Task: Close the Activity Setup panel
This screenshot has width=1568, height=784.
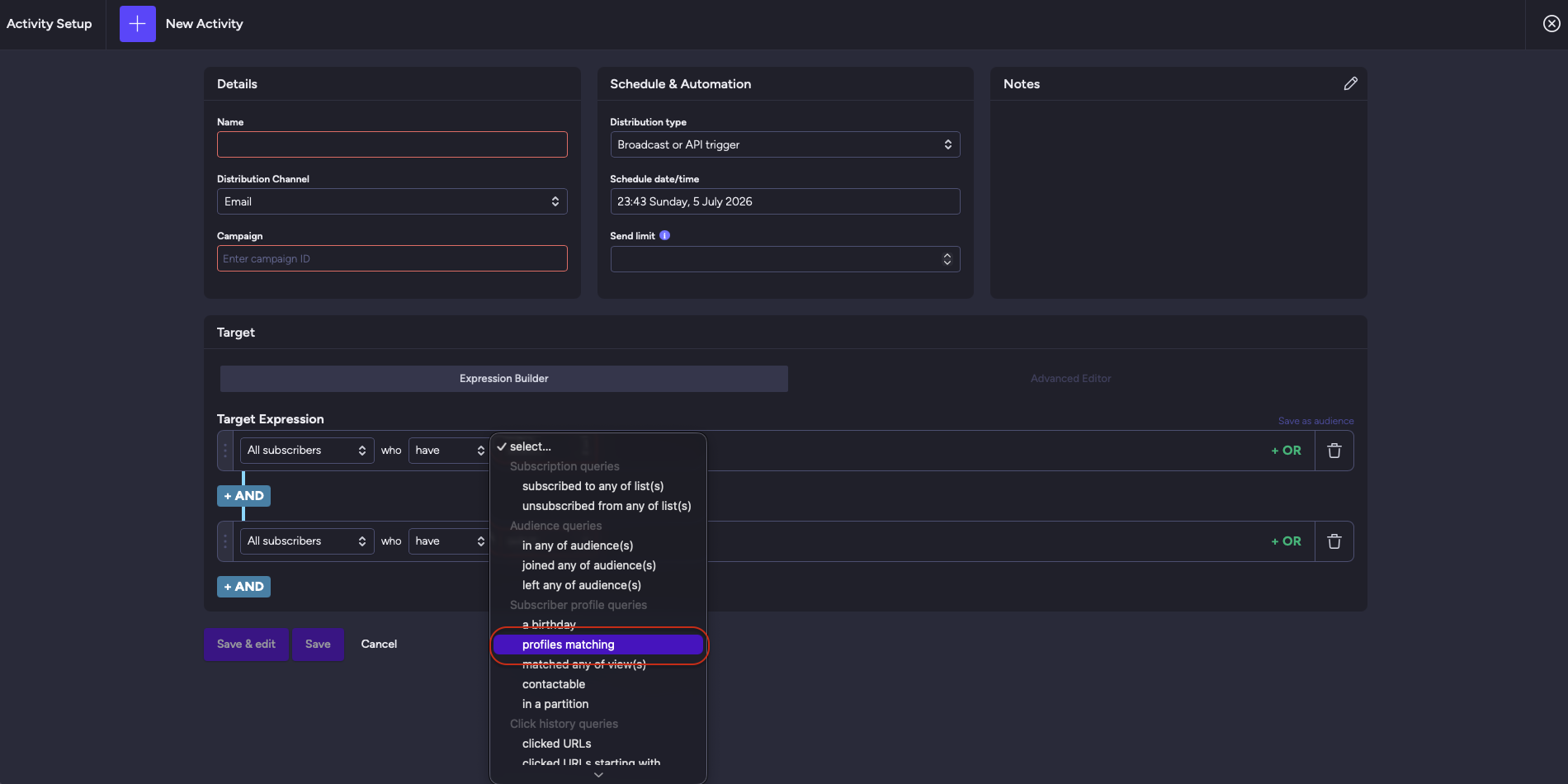Action: [x=1551, y=24]
